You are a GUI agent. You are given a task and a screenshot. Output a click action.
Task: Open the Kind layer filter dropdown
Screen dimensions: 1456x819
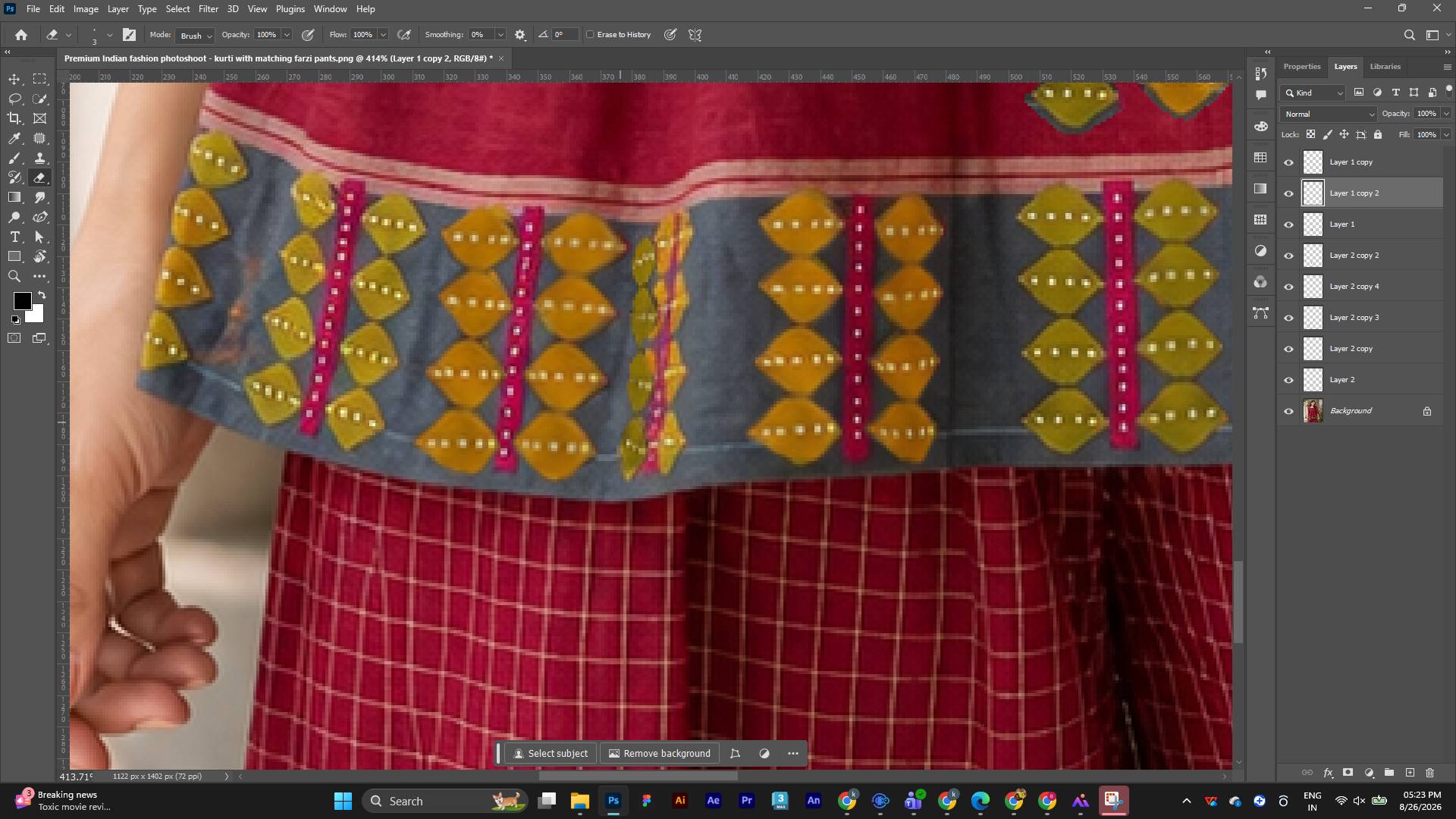point(1313,93)
